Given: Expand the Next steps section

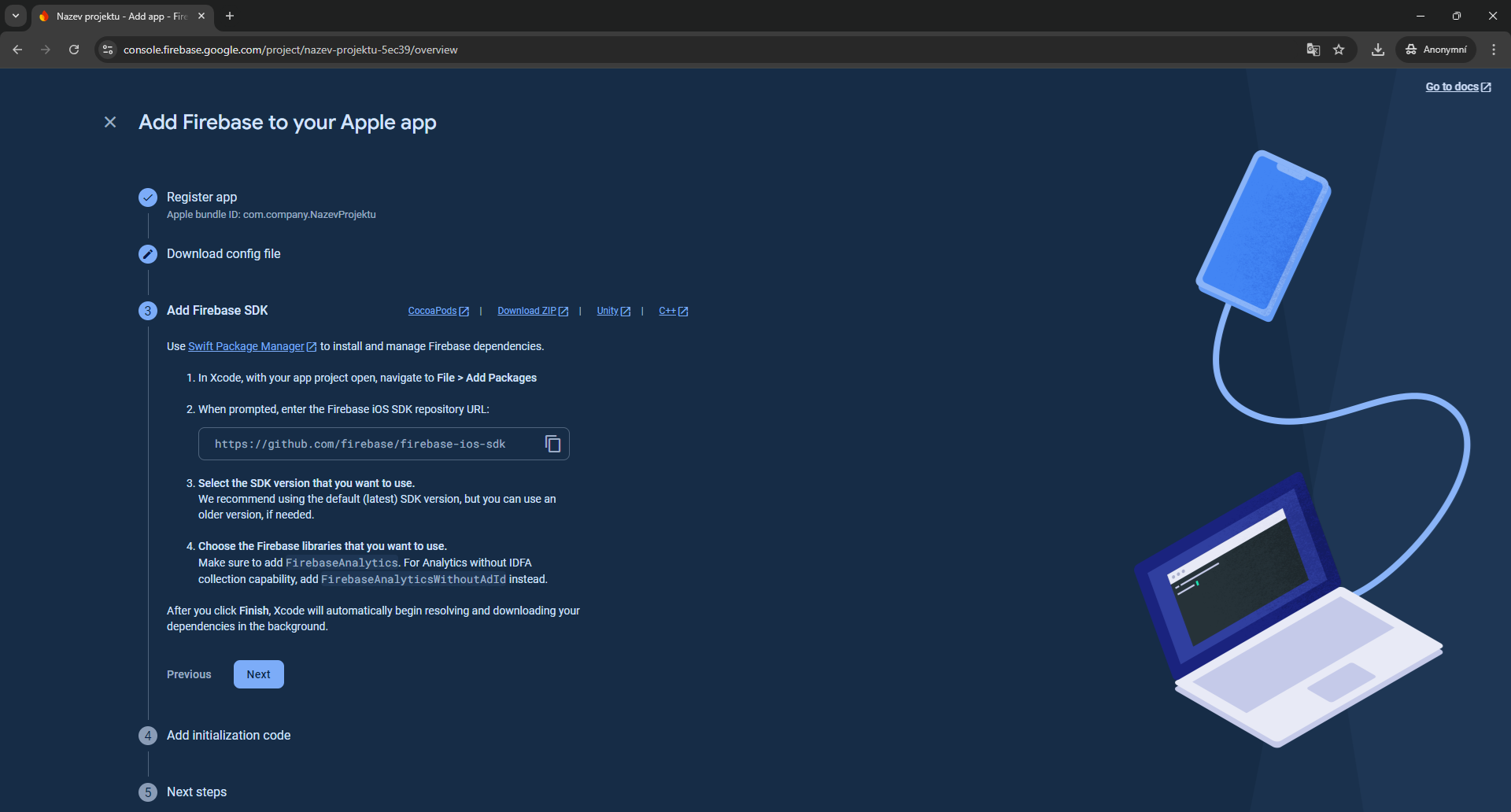Looking at the screenshot, I should click(197, 792).
